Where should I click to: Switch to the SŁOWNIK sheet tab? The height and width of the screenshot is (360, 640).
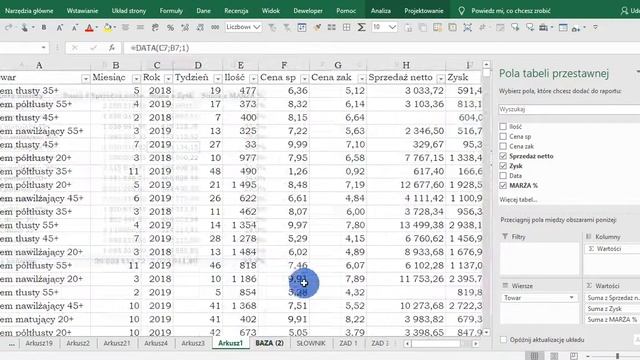[x=311, y=343]
